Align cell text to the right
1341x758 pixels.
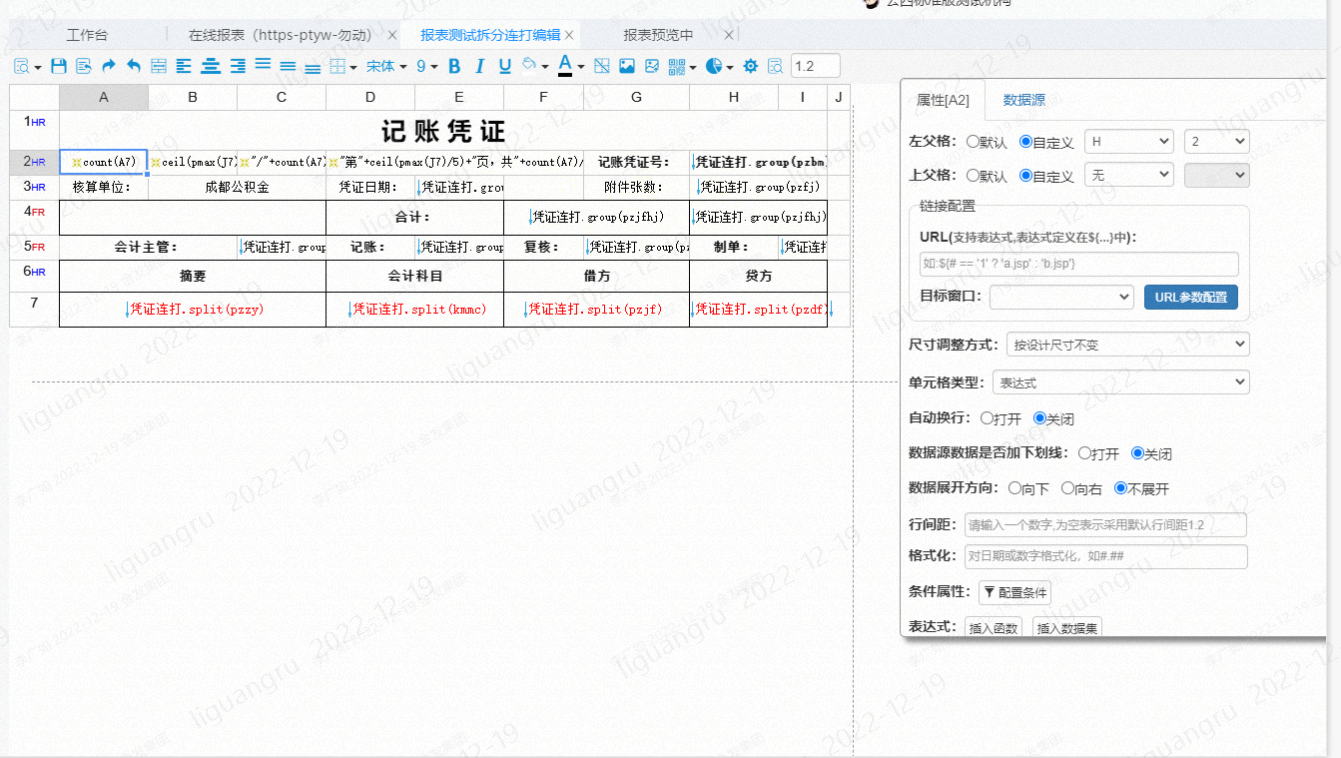click(x=238, y=66)
